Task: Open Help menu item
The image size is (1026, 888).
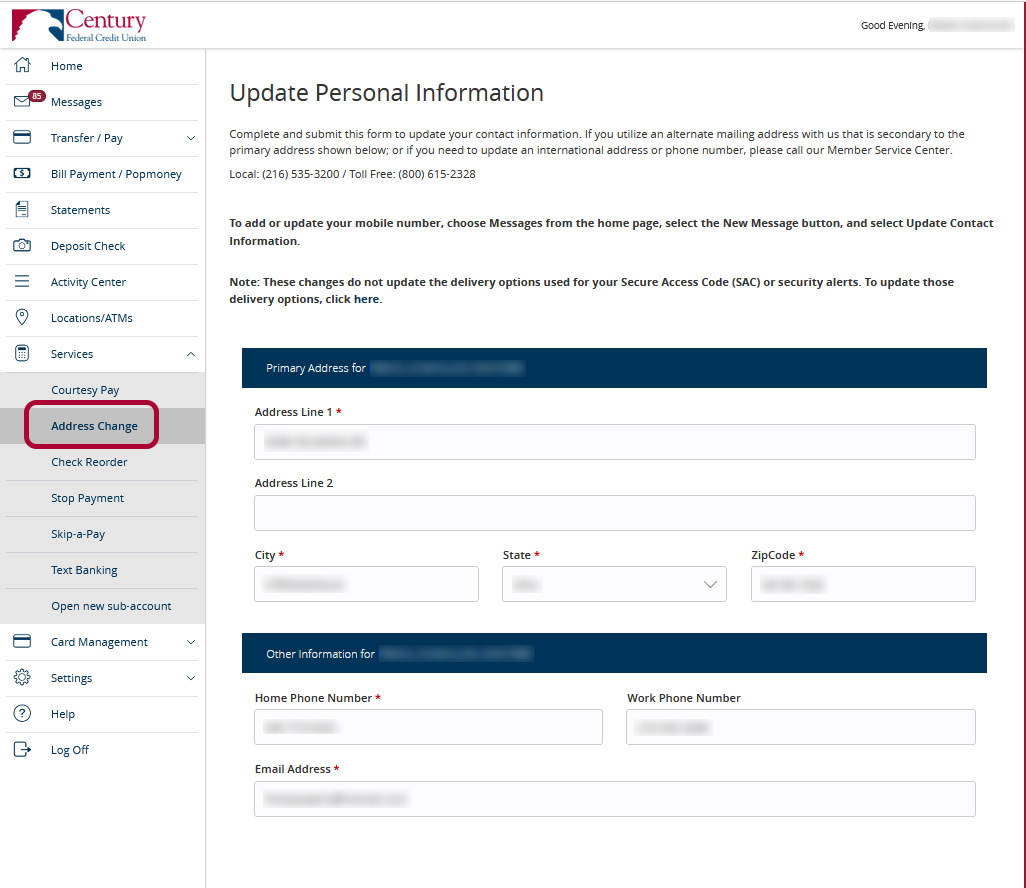Action: pyautogui.click(x=63, y=713)
